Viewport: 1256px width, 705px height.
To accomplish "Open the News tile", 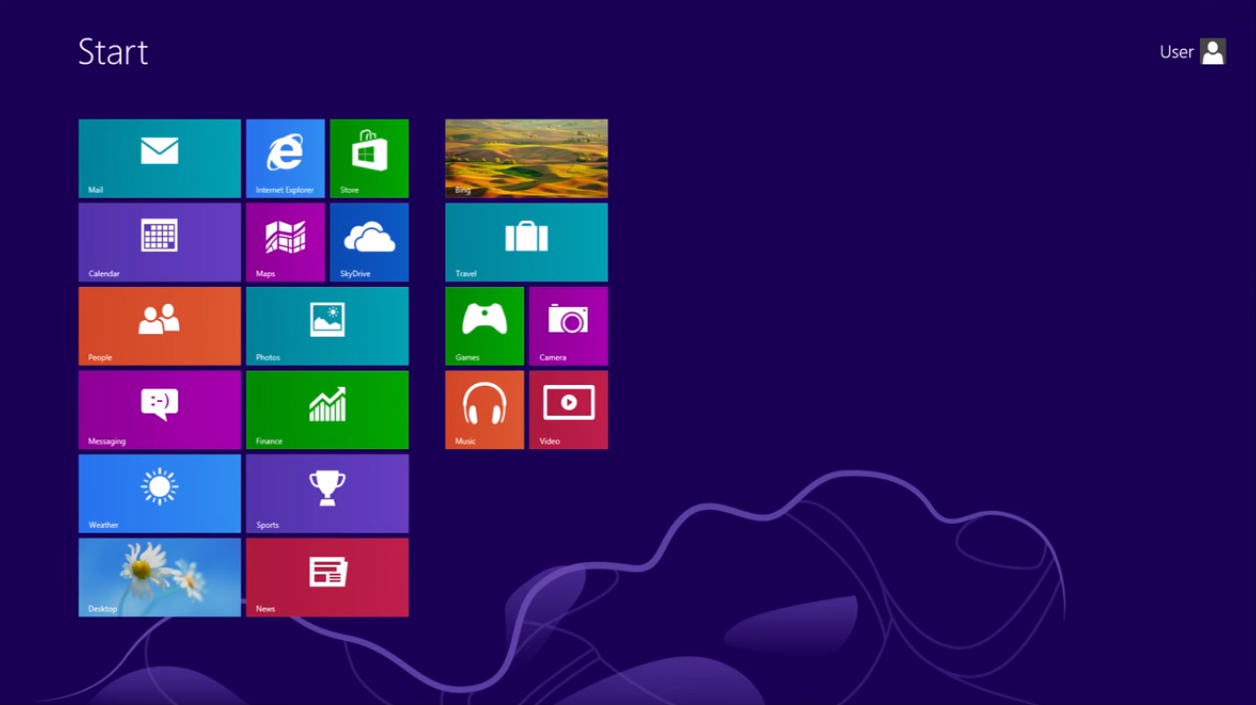I will point(327,577).
